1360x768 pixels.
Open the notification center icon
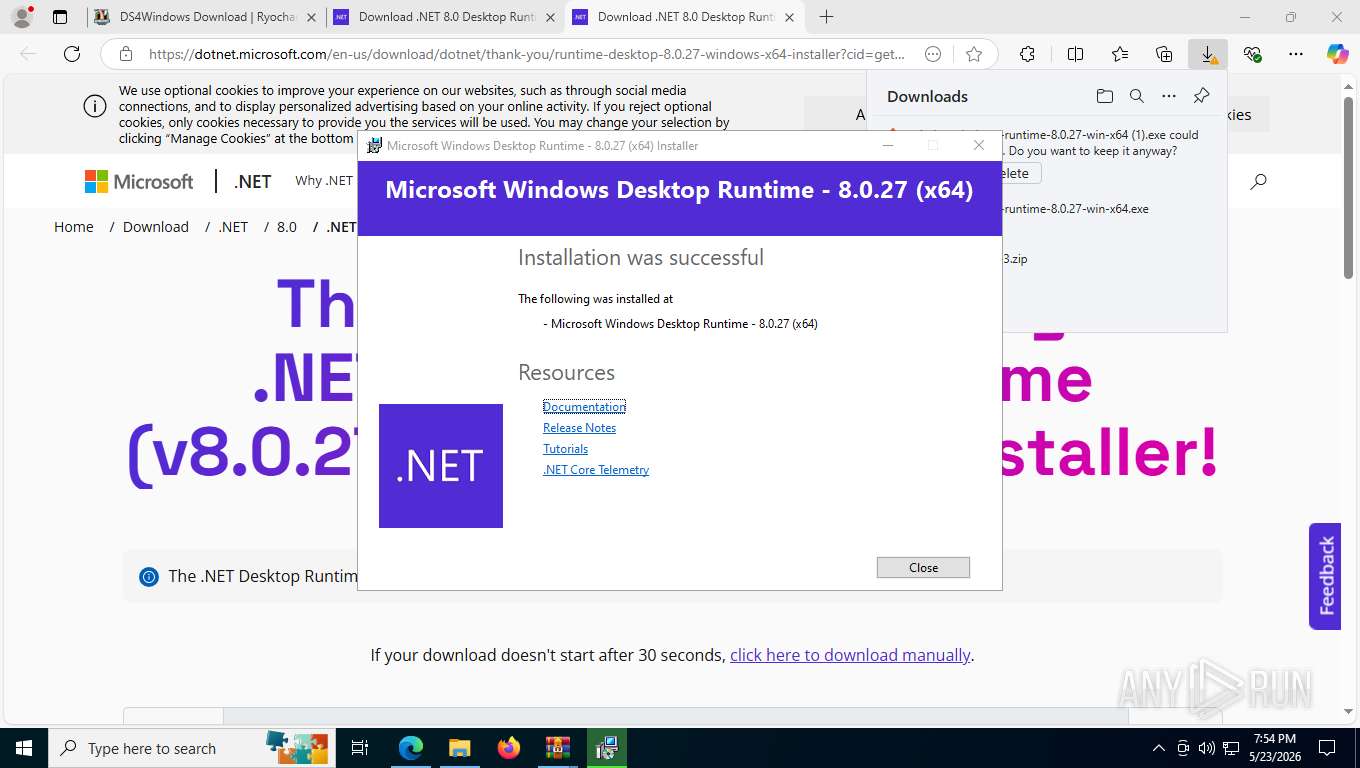point(1327,748)
